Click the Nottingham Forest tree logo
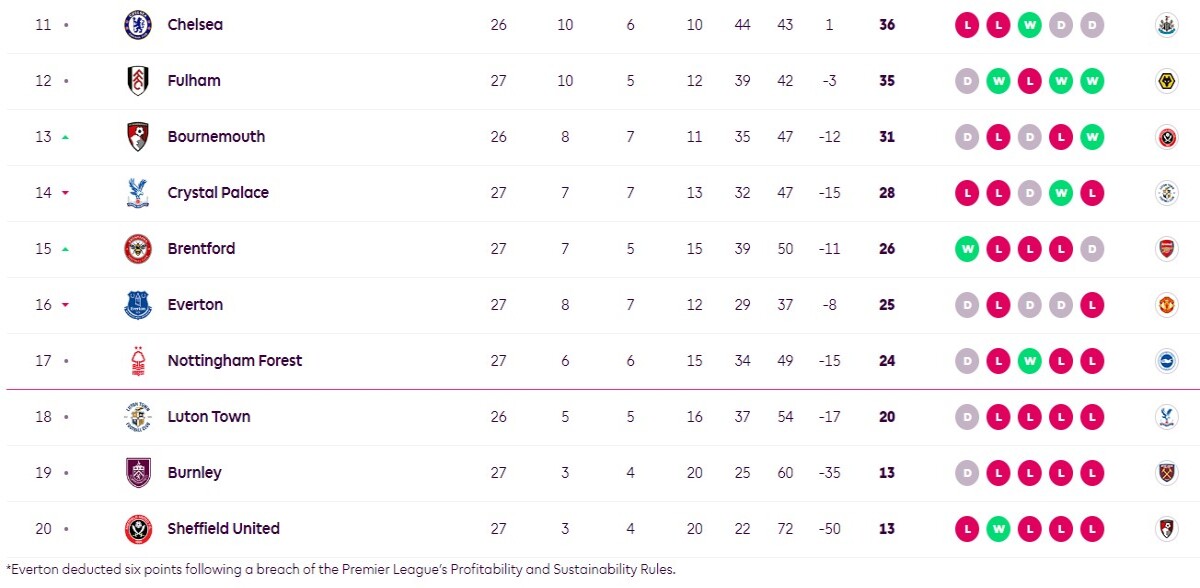1200x588 pixels. coord(138,361)
